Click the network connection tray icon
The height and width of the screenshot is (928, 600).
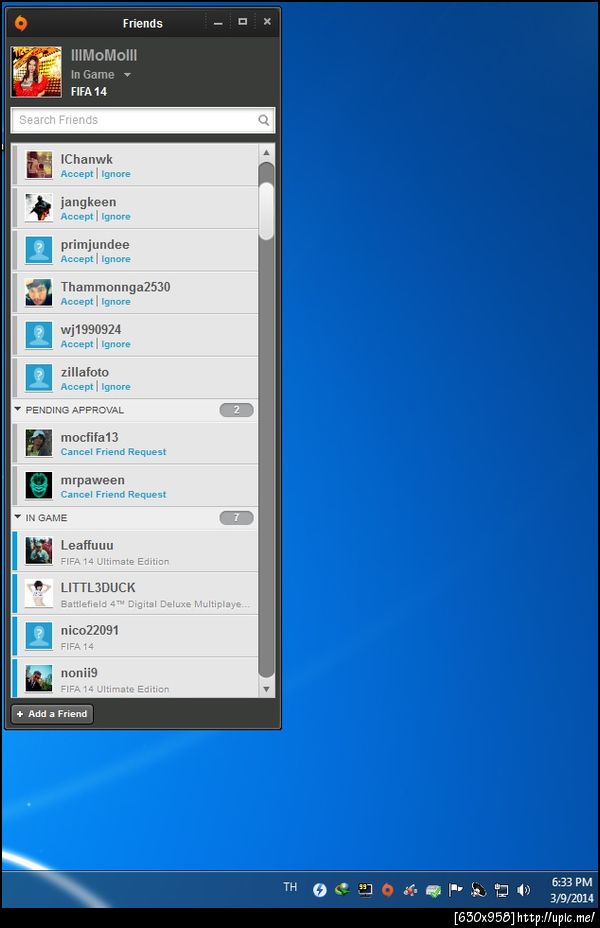tap(501, 890)
